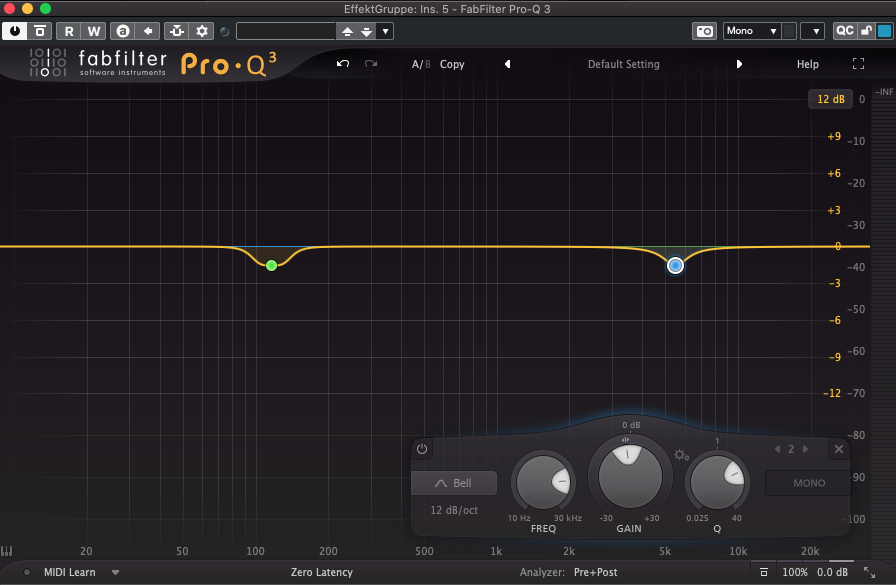Screen dimensions: 896x585
Task: Open the Mono routing dropdown
Action: pos(752,31)
